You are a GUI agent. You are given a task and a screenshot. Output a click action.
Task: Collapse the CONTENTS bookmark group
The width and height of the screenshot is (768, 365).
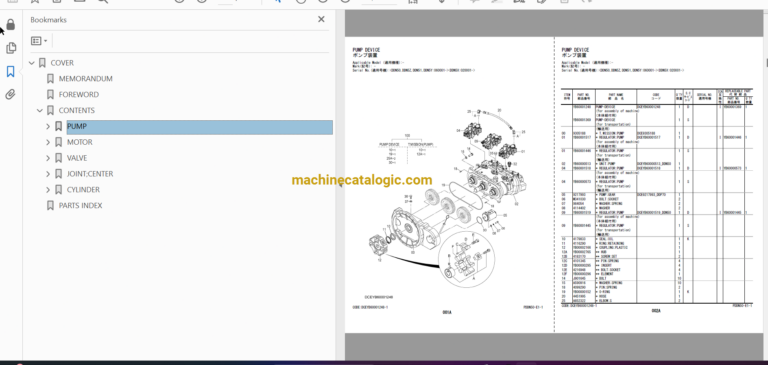tap(40, 111)
